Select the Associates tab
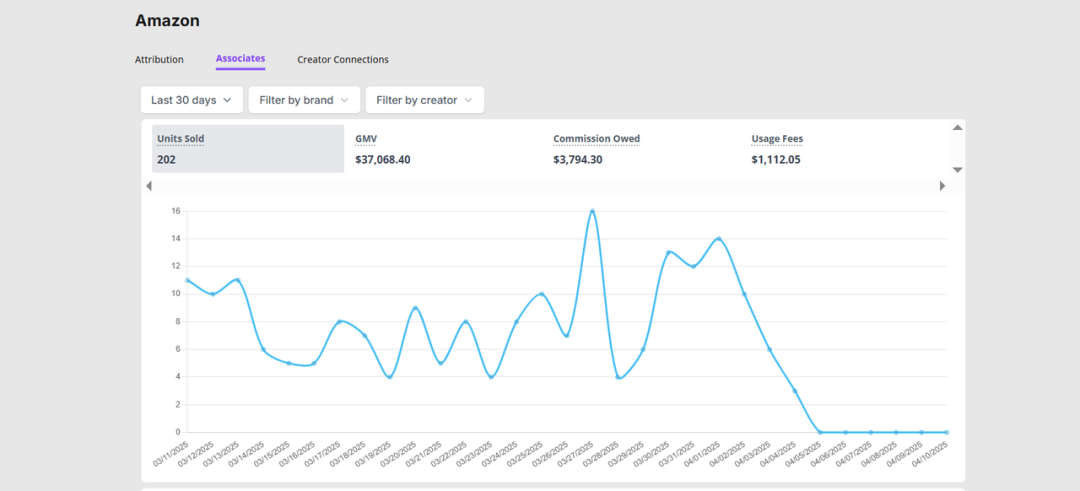The image size is (1080, 491). coord(240,59)
